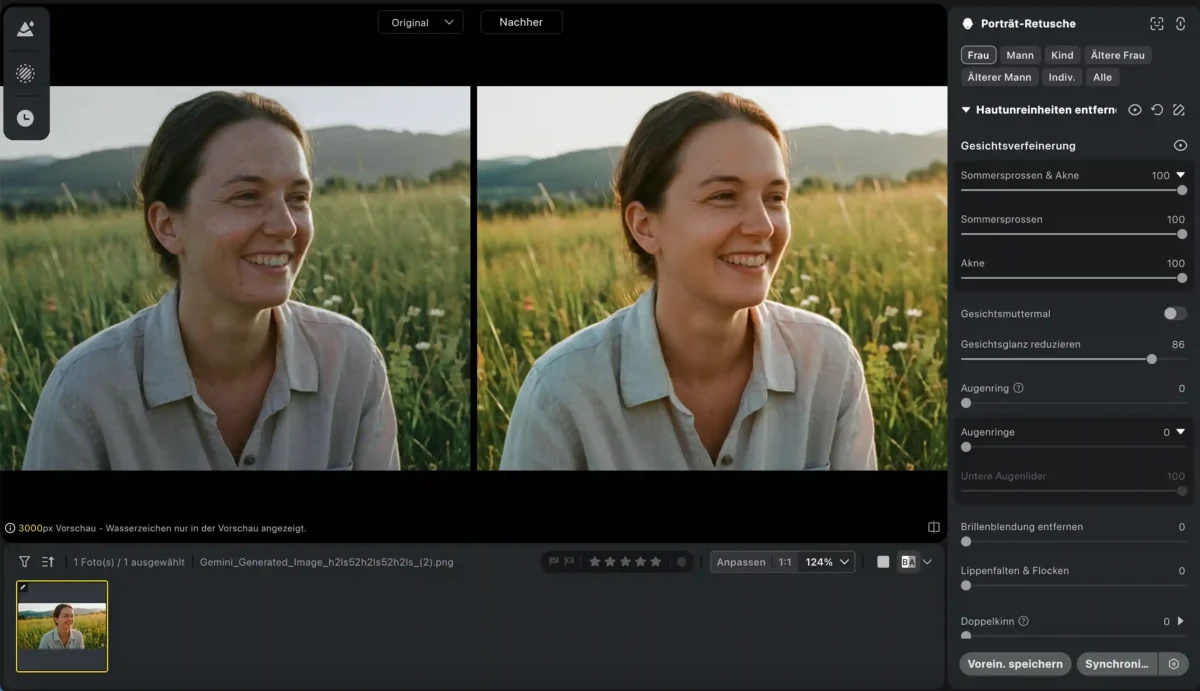This screenshot has height=691, width=1200.
Task: Click the Vorein. speichern button
Action: (x=1015, y=664)
